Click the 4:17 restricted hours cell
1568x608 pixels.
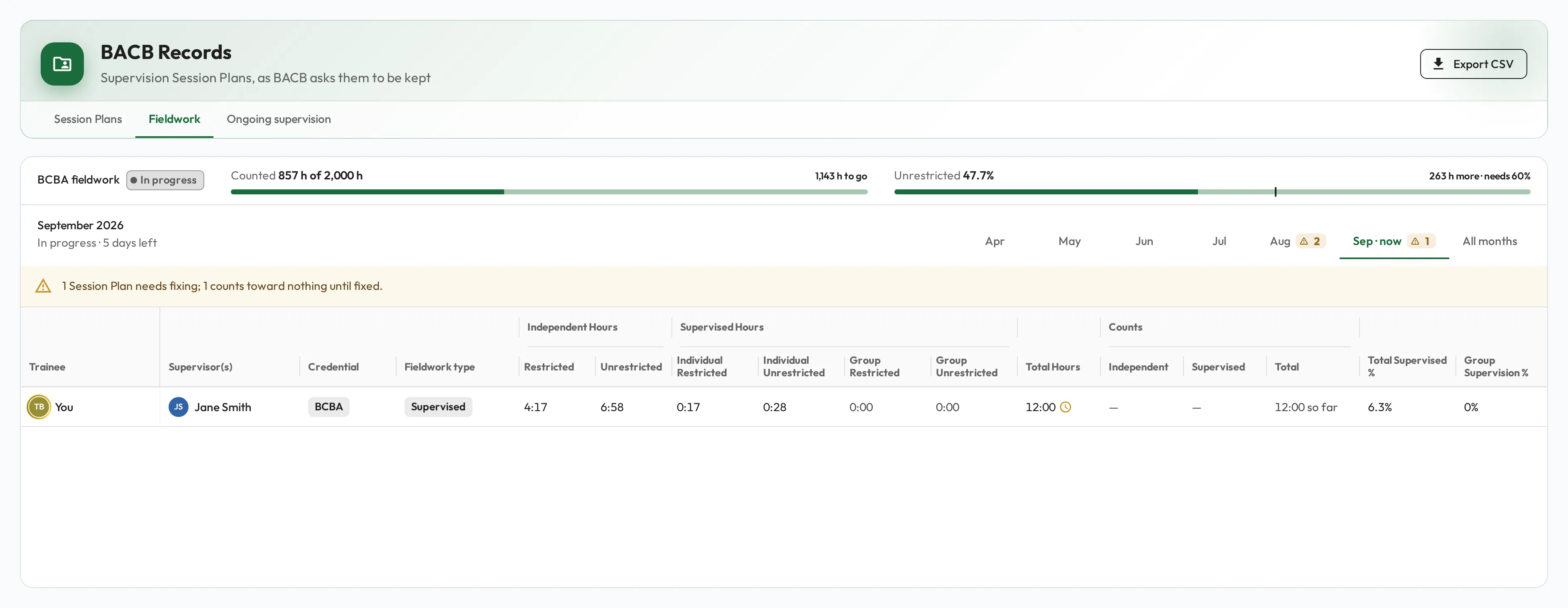click(536, 407)
